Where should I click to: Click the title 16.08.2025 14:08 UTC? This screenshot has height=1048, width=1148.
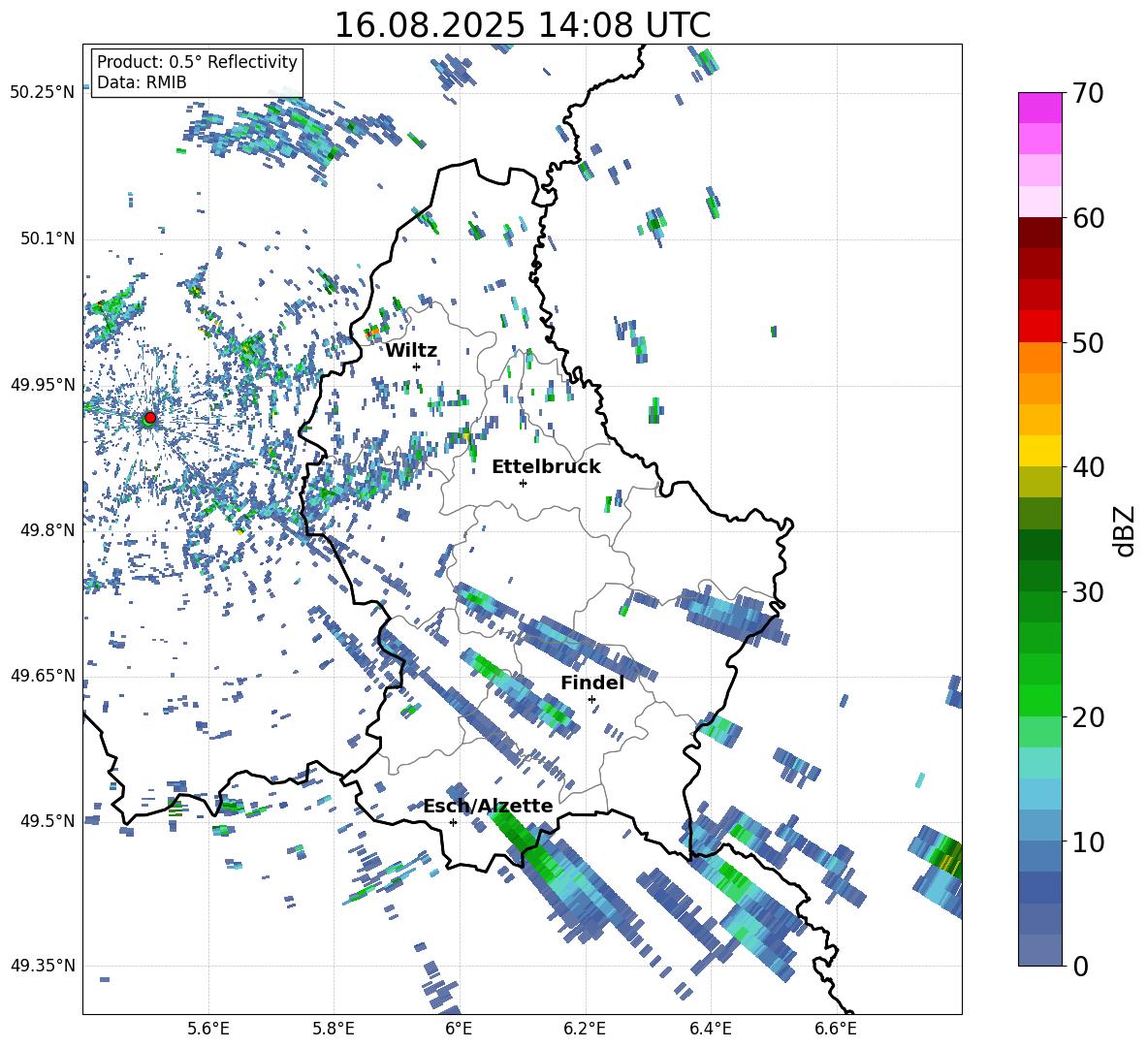coord(522,25)
